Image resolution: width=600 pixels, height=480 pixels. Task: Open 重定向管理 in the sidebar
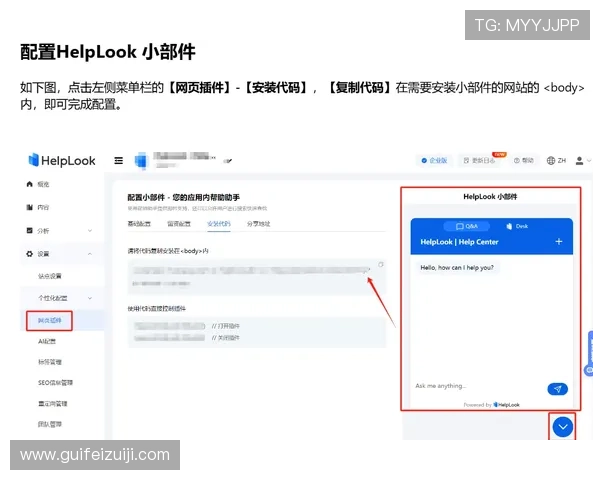pyautogui.click(x=52, y=403)
